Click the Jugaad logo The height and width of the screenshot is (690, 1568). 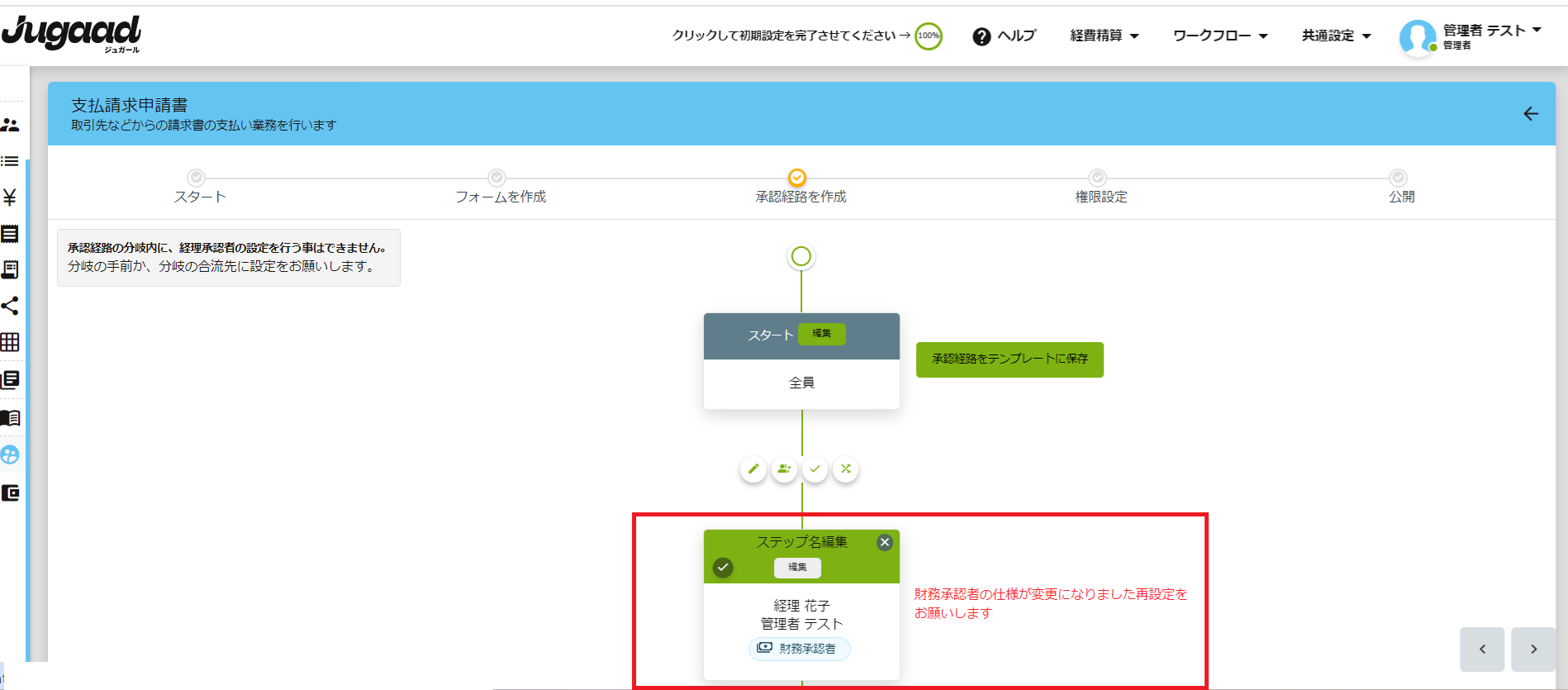pos(72,34)
